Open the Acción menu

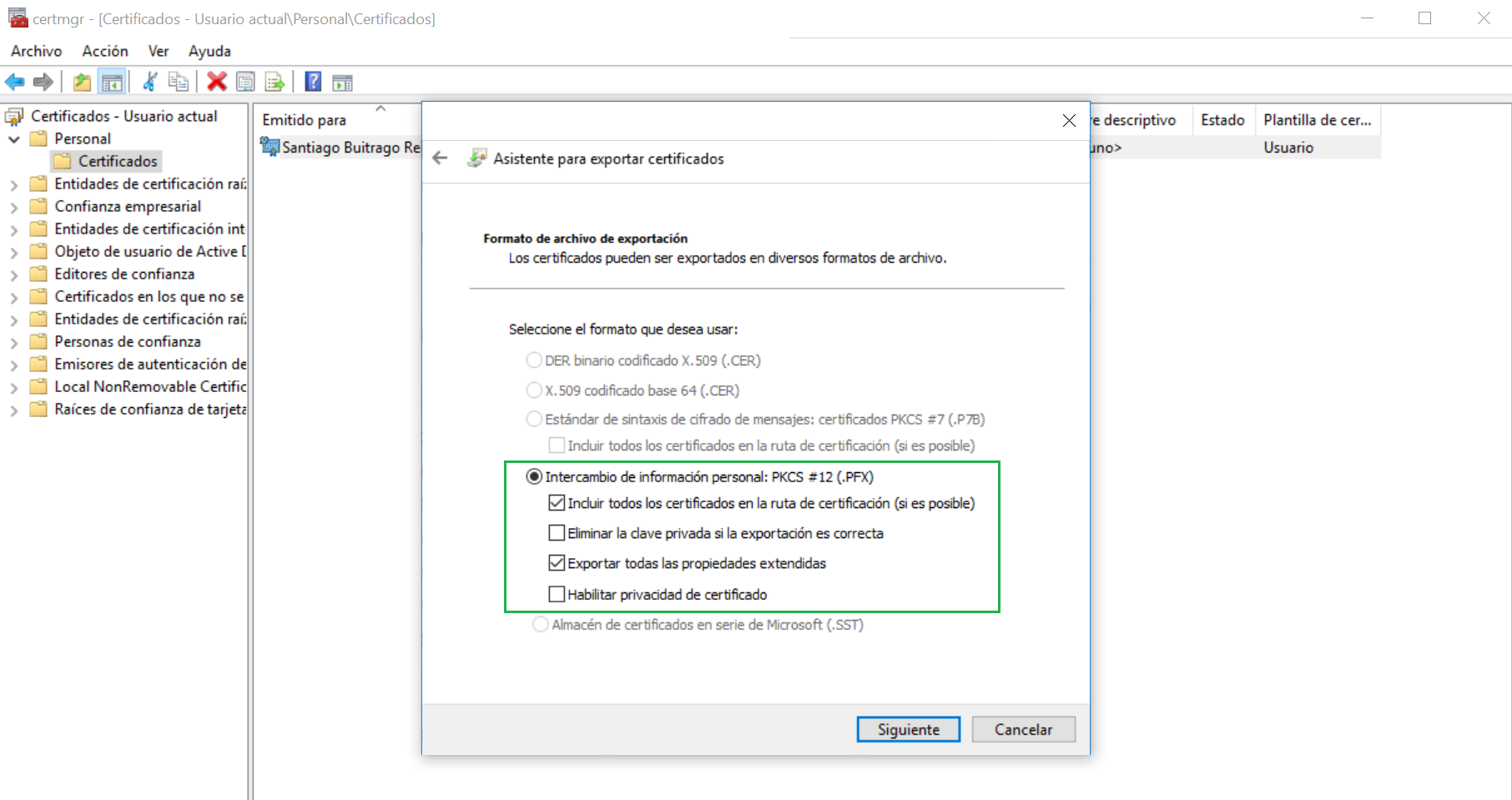tap(105, 51)
